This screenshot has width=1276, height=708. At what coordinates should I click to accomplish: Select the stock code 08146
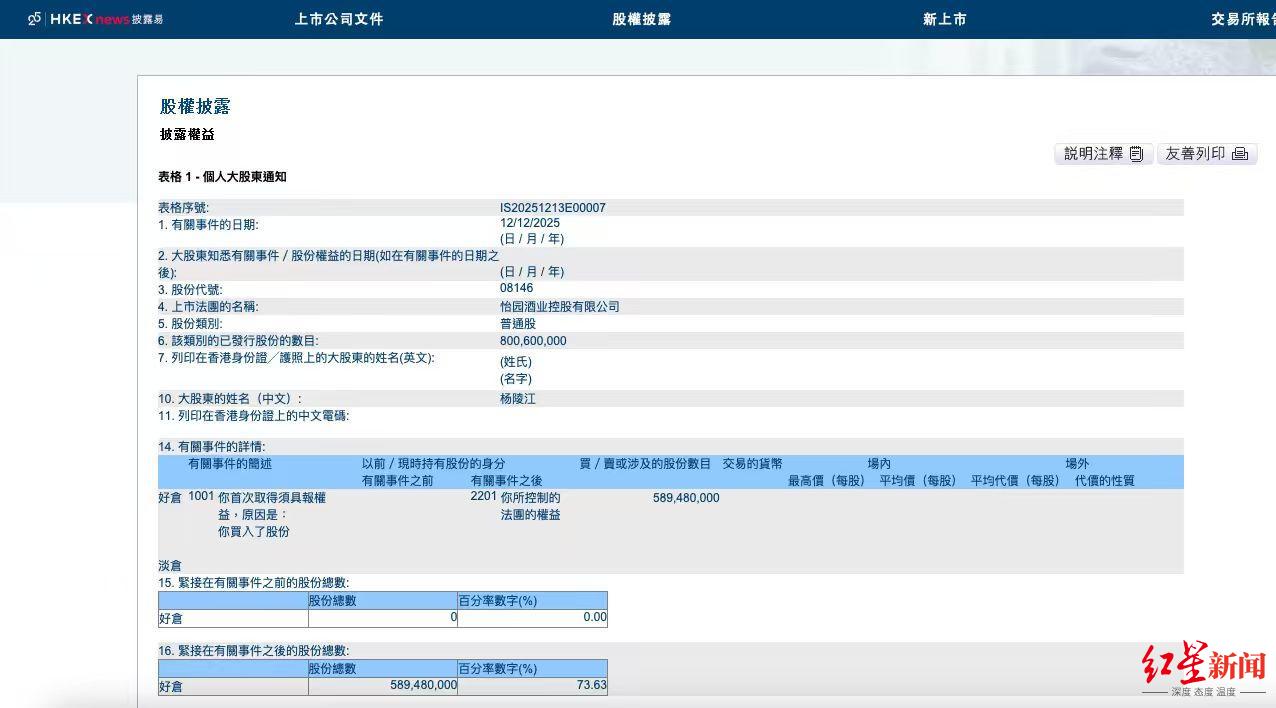click(x=516, y=288)
